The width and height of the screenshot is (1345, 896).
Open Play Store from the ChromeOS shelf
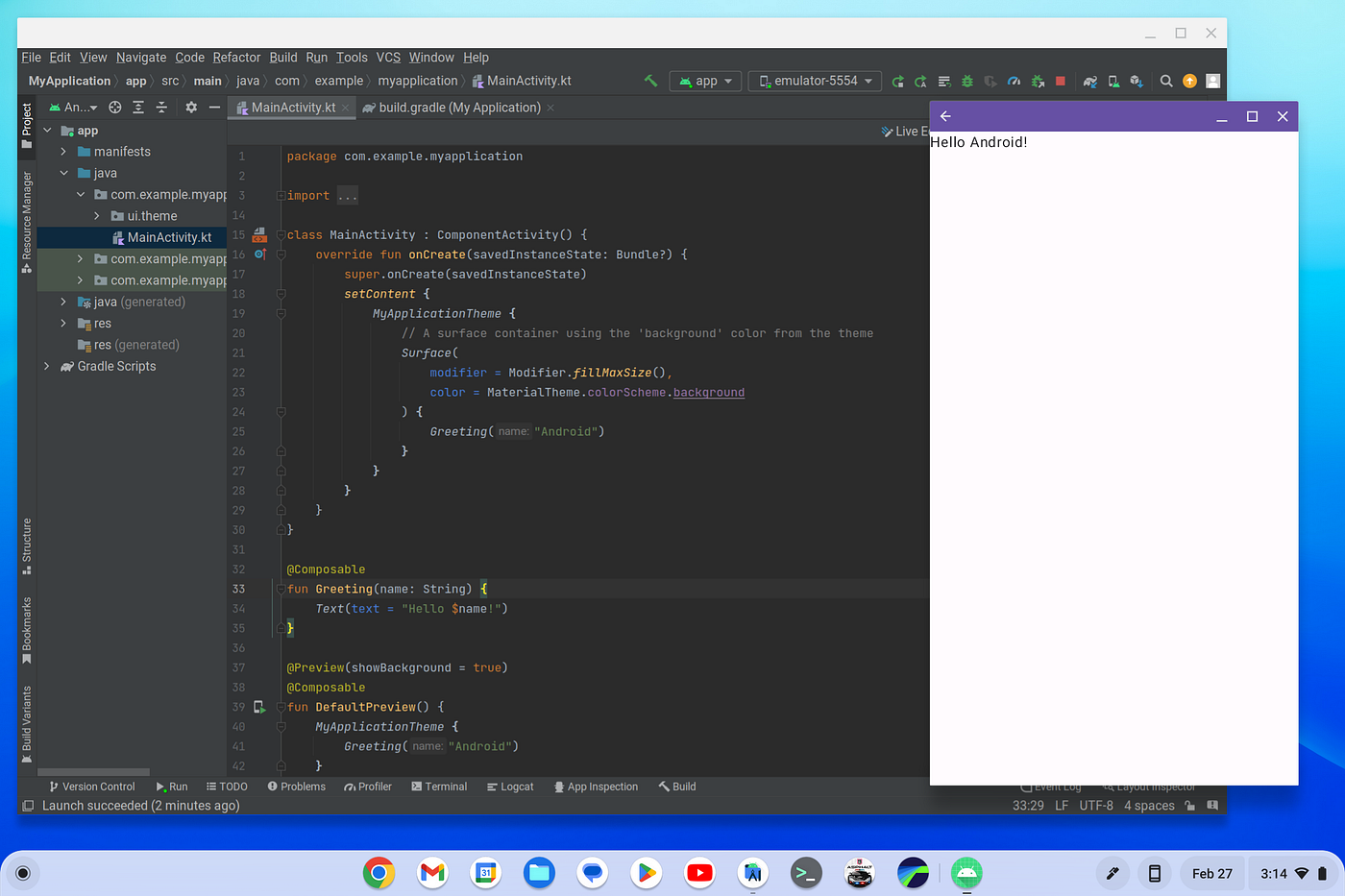point(646,874)
